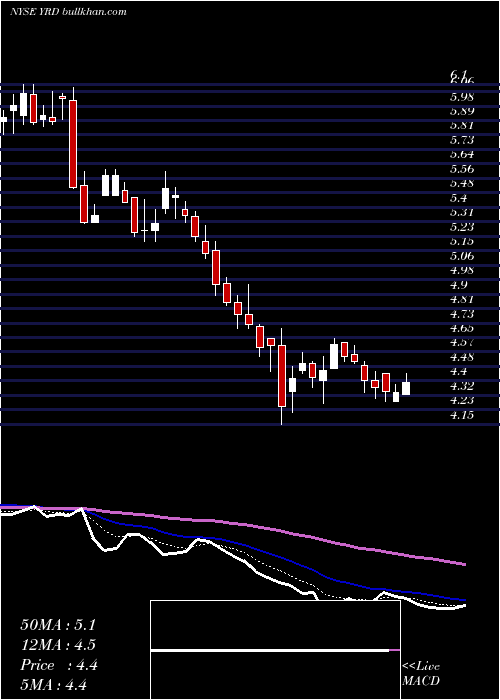Click the 5.23 price axis label
The width and height of the screenshot is (500, 700).
(x=462, y=227)
